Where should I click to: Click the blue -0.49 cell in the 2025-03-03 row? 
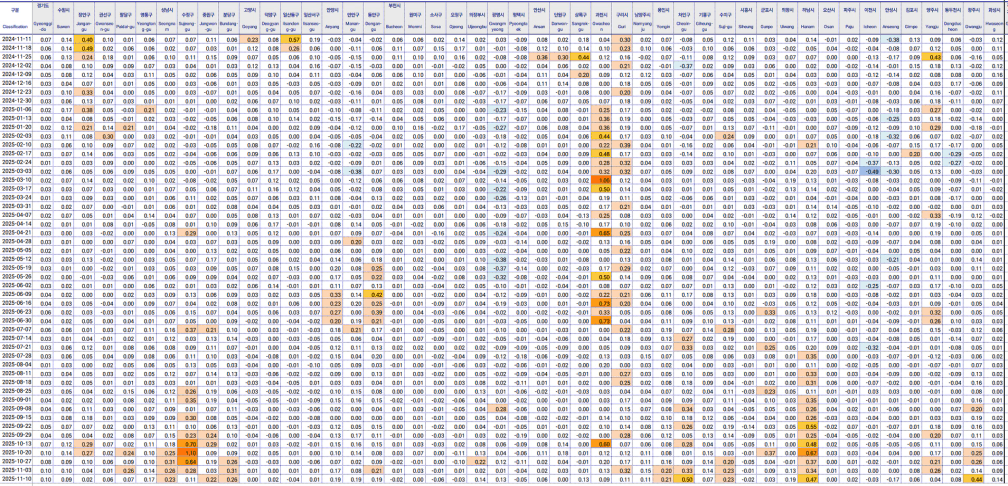click(872, 171)
